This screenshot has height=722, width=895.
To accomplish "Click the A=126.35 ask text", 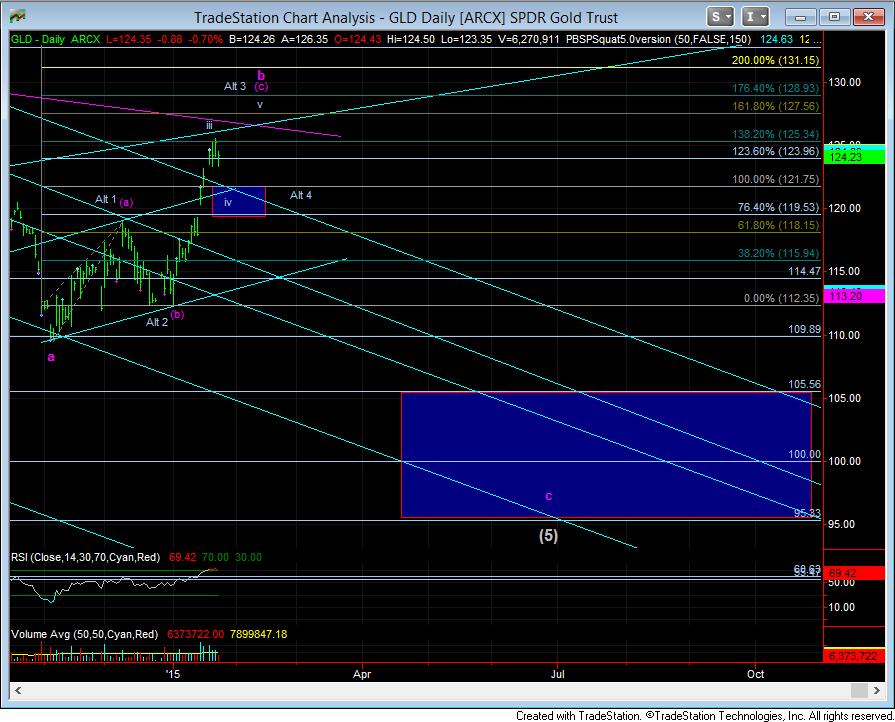I will click(x=305, y=39).
